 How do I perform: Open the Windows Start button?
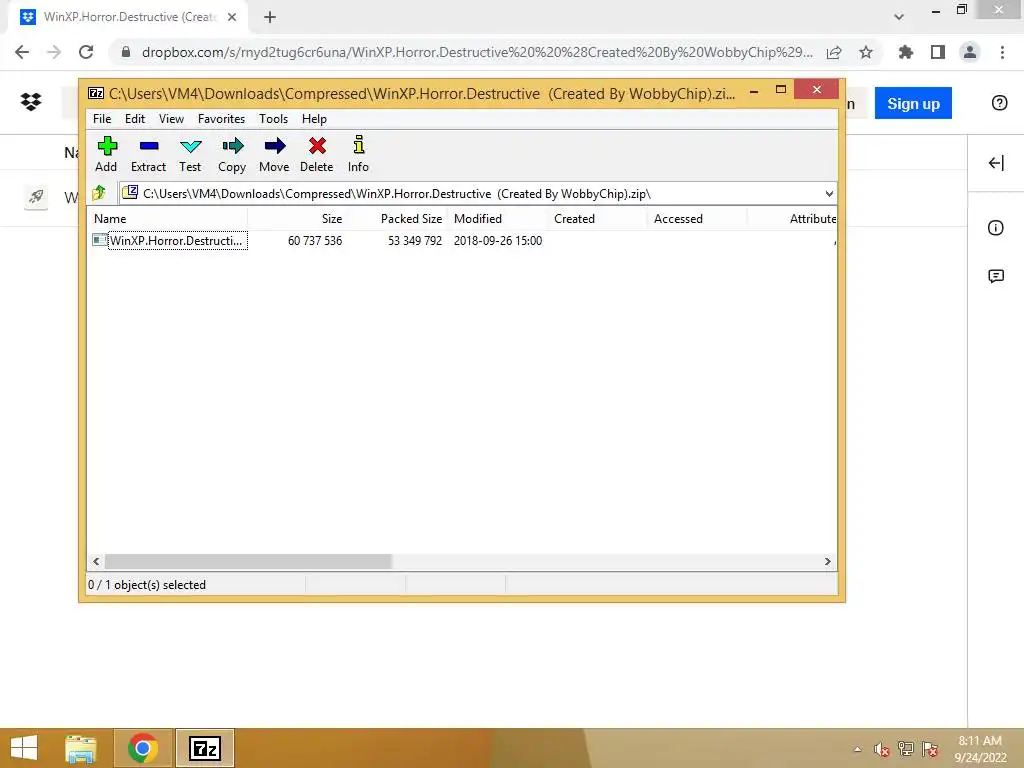pos(24,748)
